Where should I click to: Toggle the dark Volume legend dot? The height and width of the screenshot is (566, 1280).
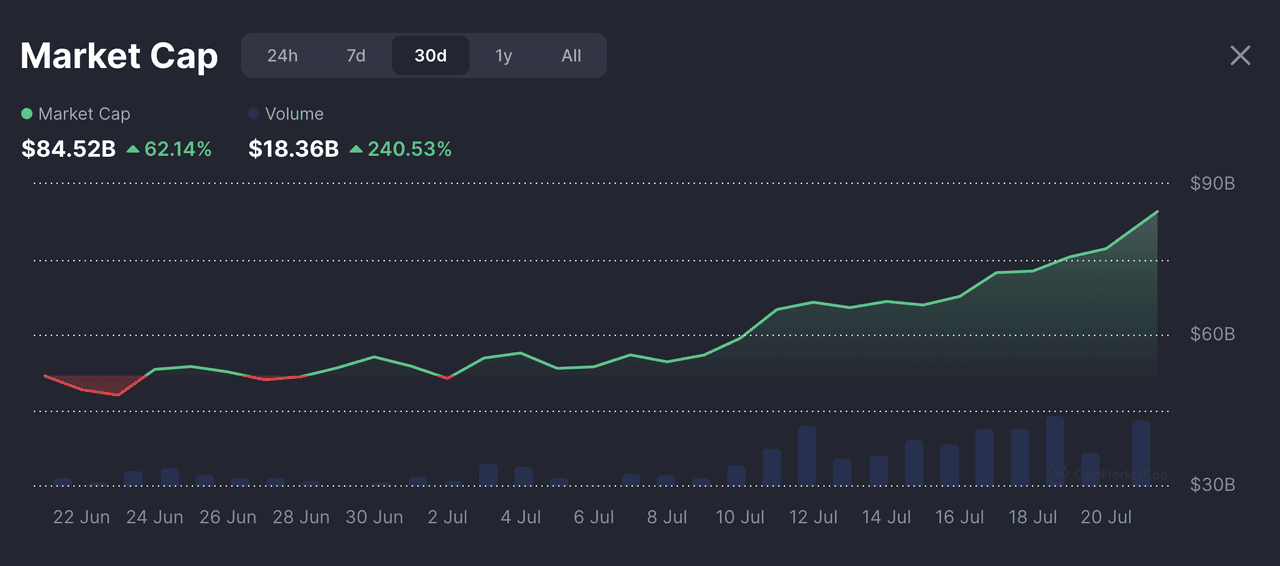[x=254, y=114]
